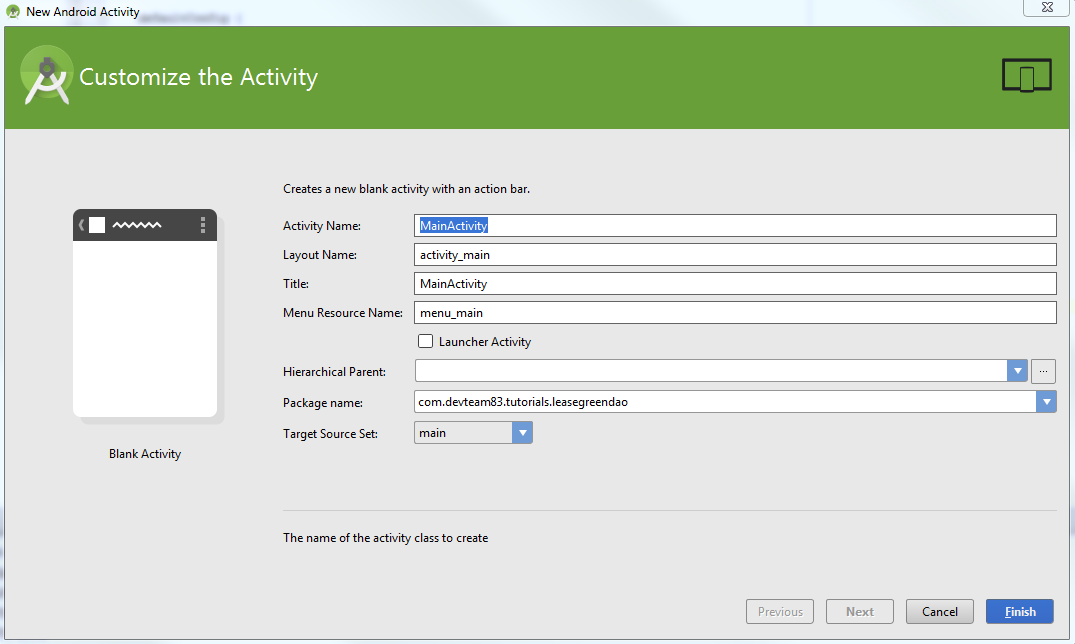Click the 'Menu Resource Name:' label
1075x644 pixels.
[x=343, y=313]
